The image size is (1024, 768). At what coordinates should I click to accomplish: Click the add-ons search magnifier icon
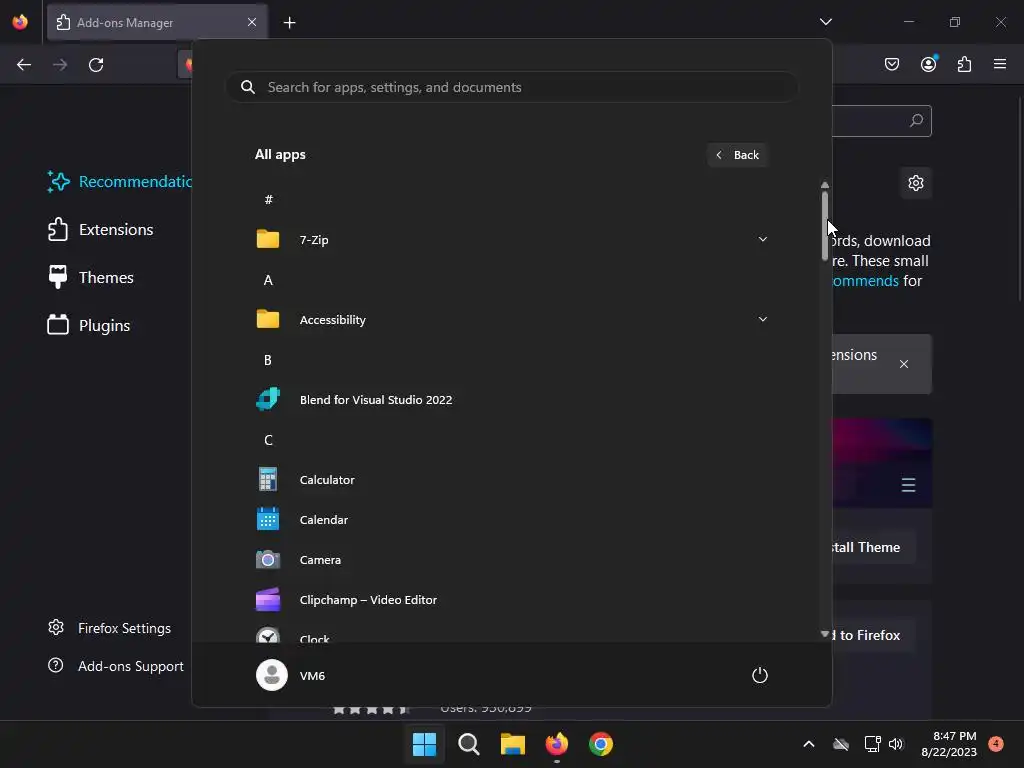pos(916,121)
